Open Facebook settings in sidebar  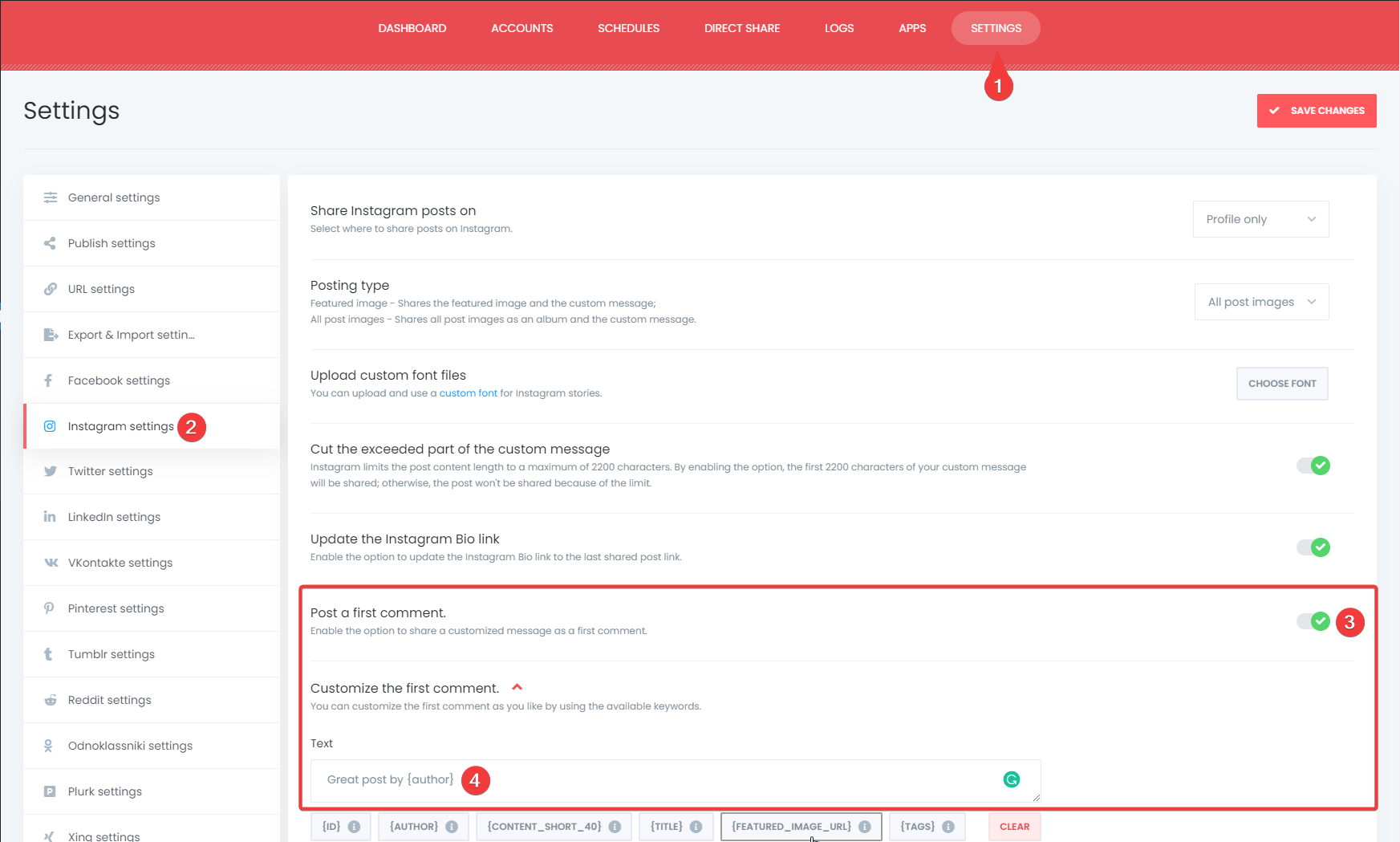coord(152,380)
